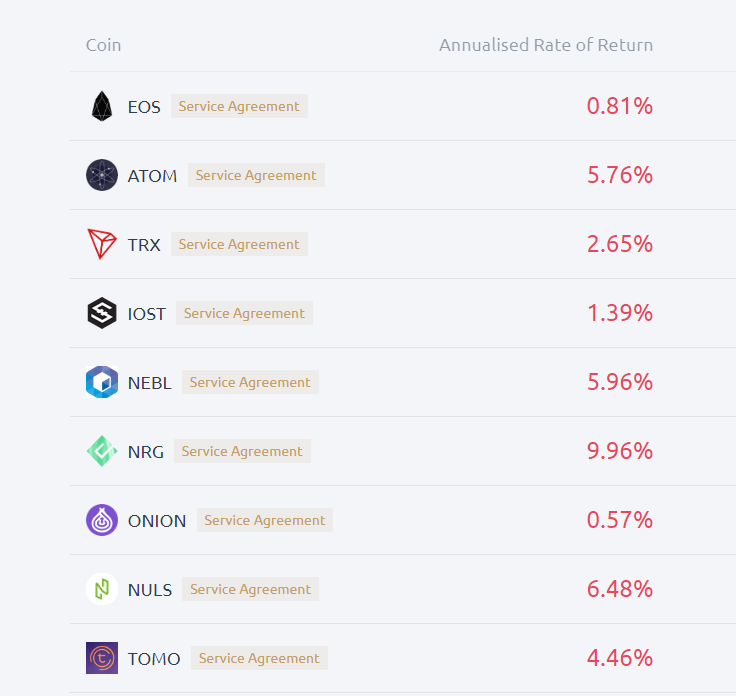736x696 pixels.
Task: Click the NRG 9.96% return rate
Action: pos(620,451)
